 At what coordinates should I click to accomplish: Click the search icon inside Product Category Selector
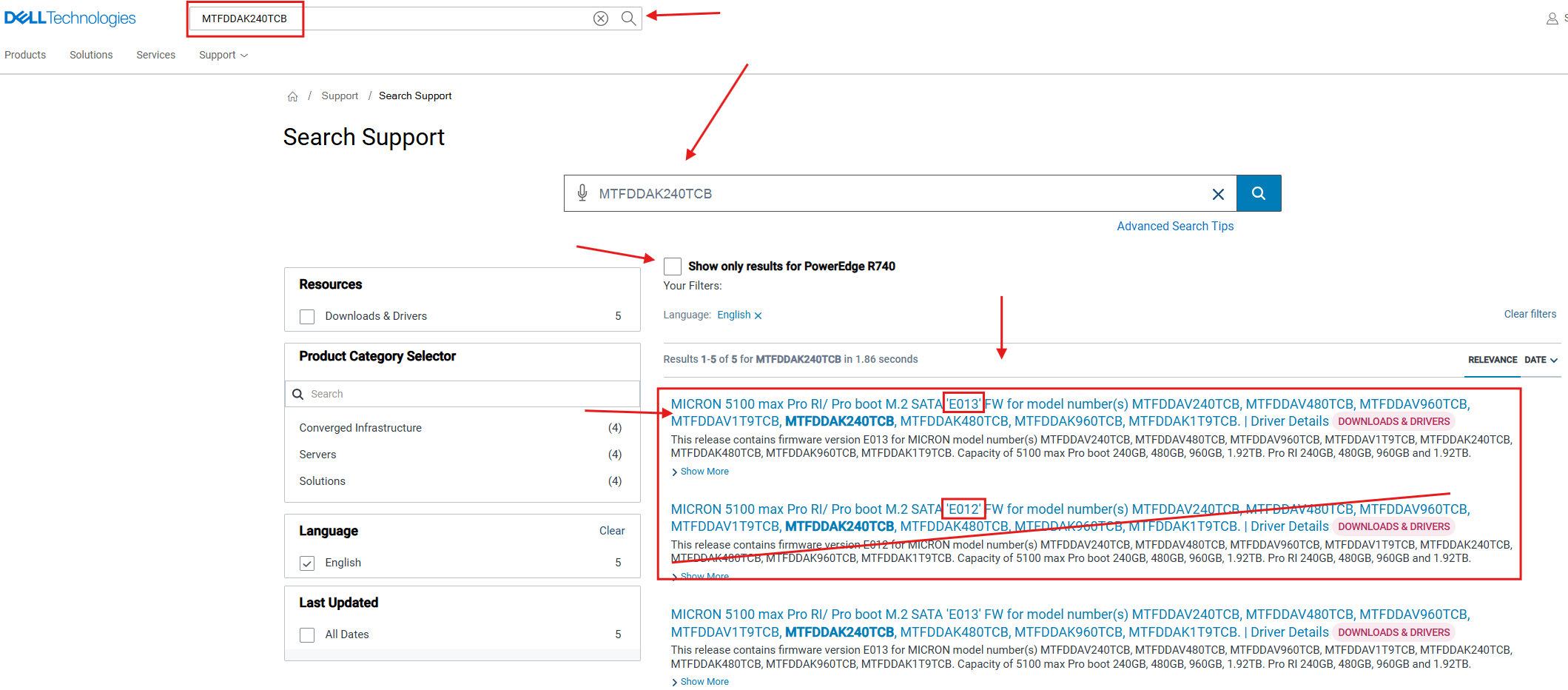pyautogui.click(x=298, y=394)
